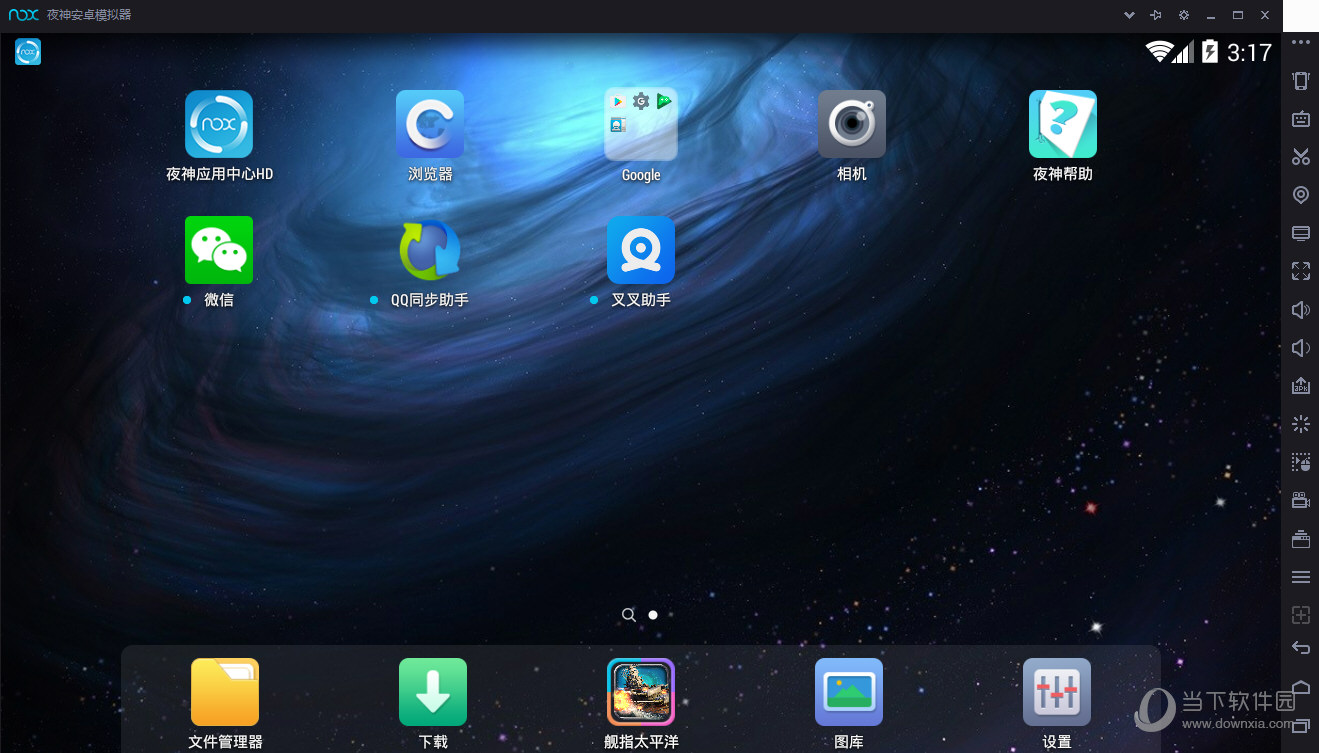Open 夜神帮助 help app
Image resolution: width=1319 pixels, height=753 pixels.
click(x=1062, y=125)
